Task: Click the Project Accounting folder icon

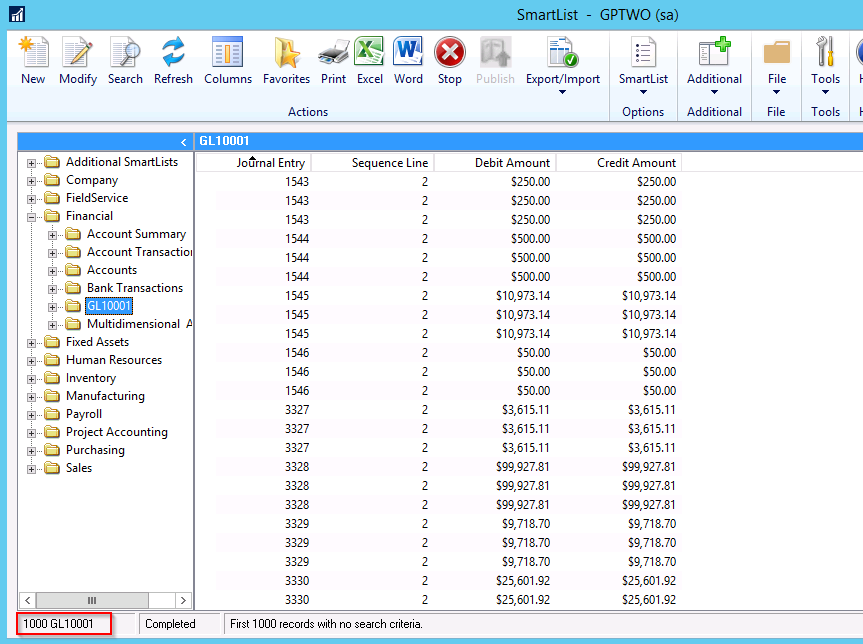Action: coord(52,432)
